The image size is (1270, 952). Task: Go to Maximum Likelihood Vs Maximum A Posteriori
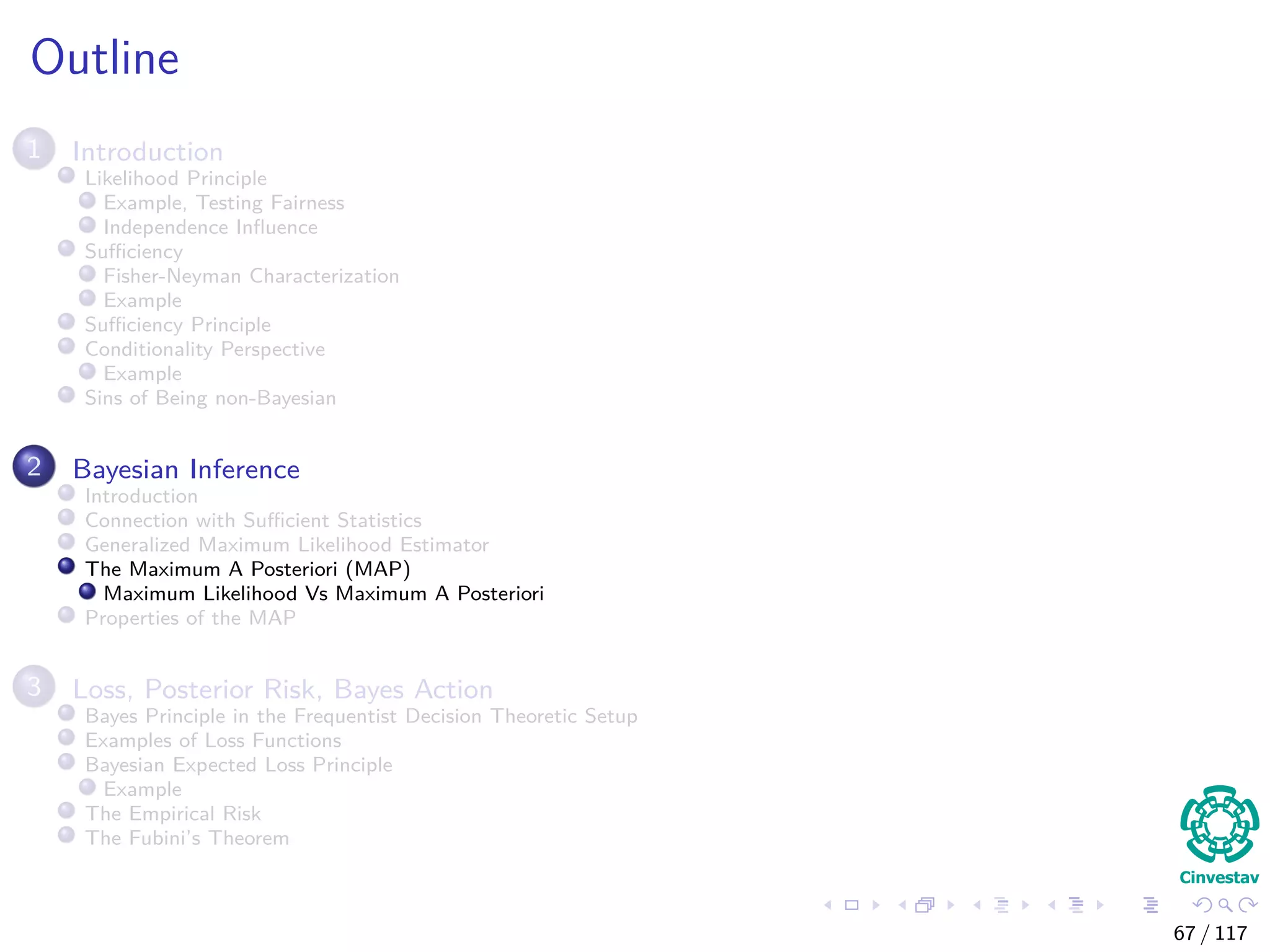pos(323,594)
